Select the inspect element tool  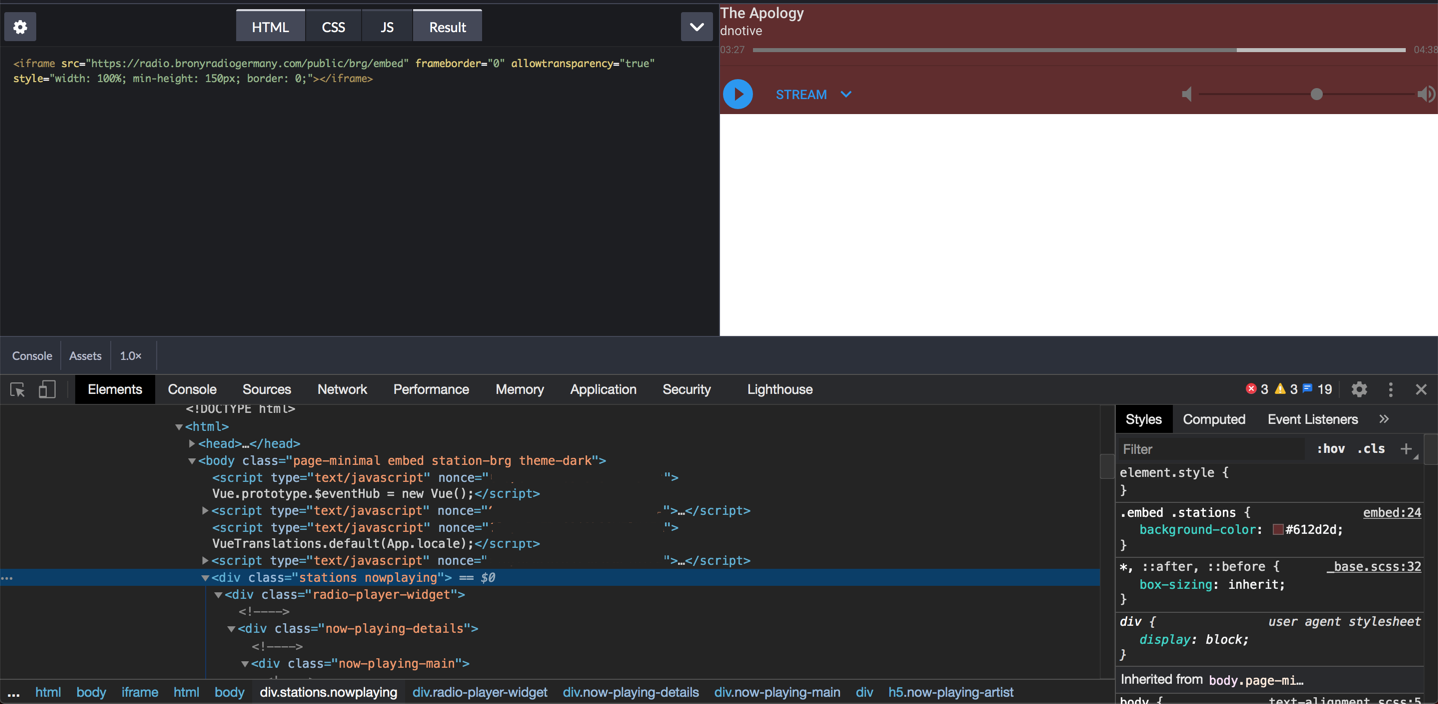(16, 389)
